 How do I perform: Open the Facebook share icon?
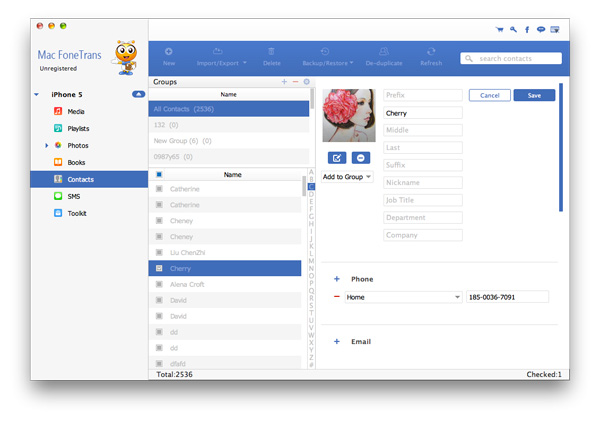[527, 29]
